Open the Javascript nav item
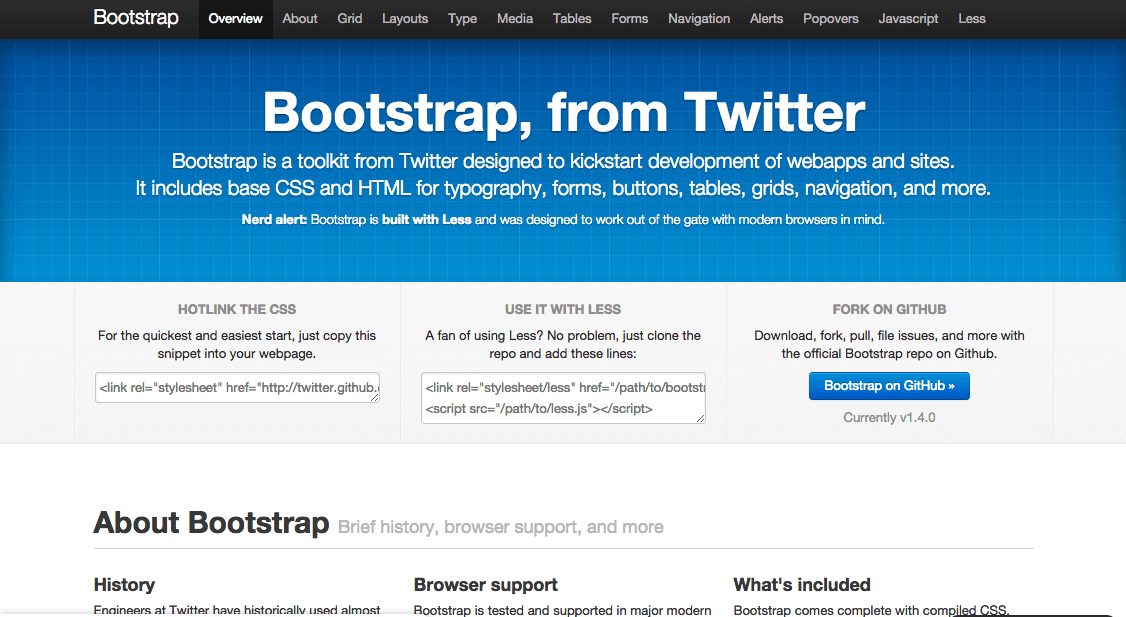The height and width of the screenshot is (617, 1126). pos(908,19)
